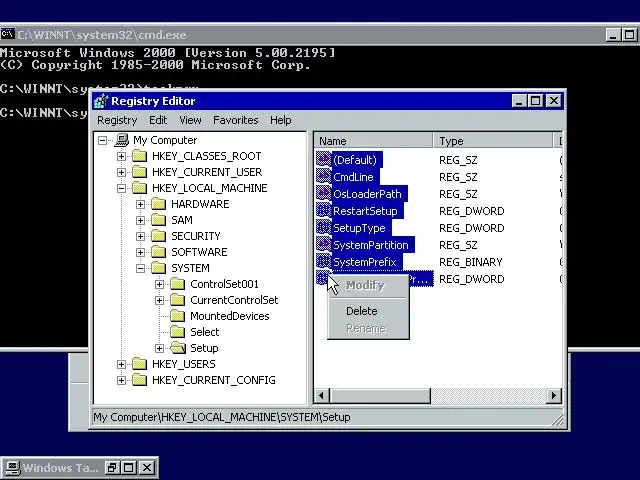The height and width of the screenshot is (480, 640).
Task: Click the OsLoaderPath string value icon
Action: (324, 193)
